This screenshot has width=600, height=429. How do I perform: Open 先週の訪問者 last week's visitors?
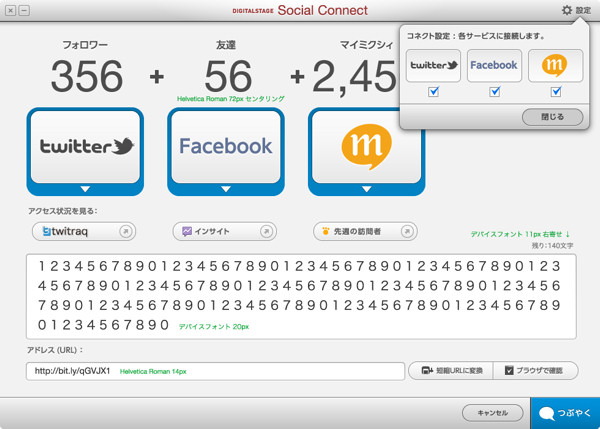click(365, 231)
